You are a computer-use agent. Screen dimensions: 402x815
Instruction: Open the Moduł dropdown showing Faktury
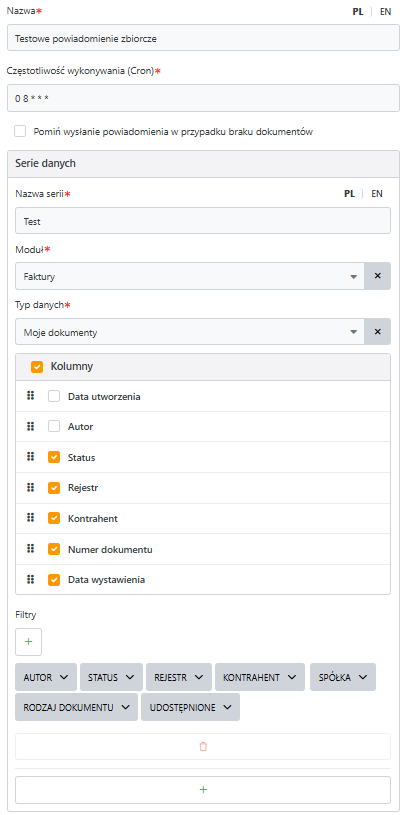(x=190, y=276)
